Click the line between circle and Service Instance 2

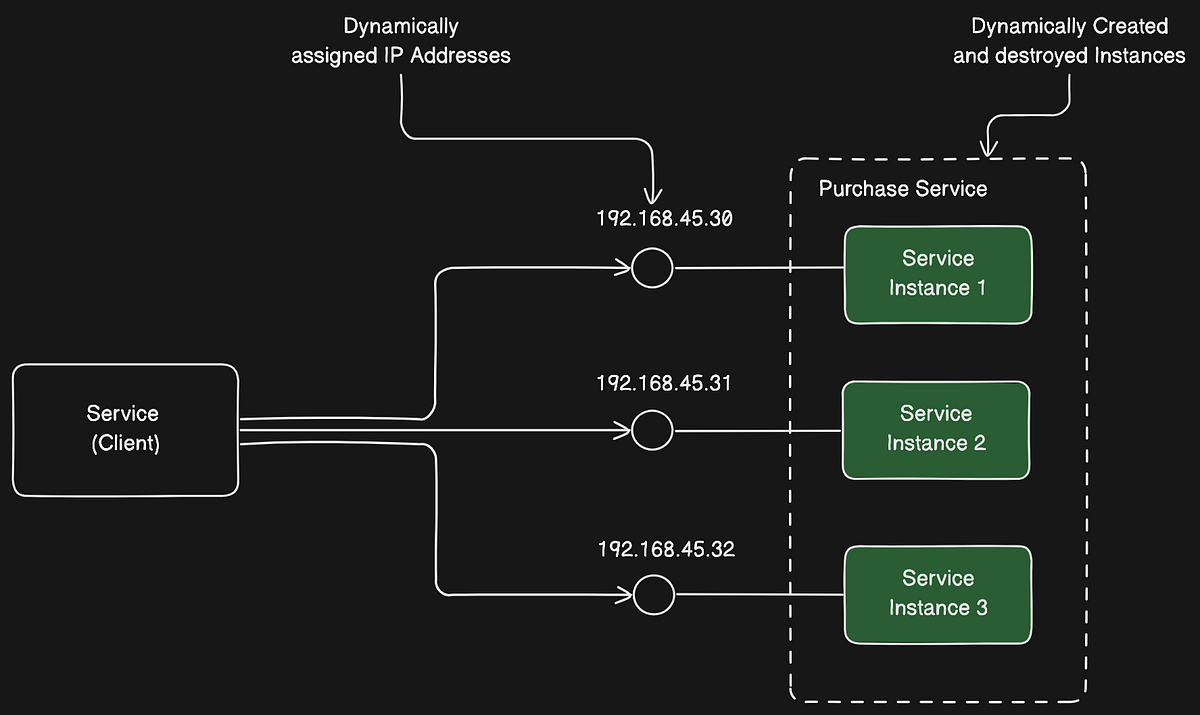pyautogui.click(x=760, y=430)
